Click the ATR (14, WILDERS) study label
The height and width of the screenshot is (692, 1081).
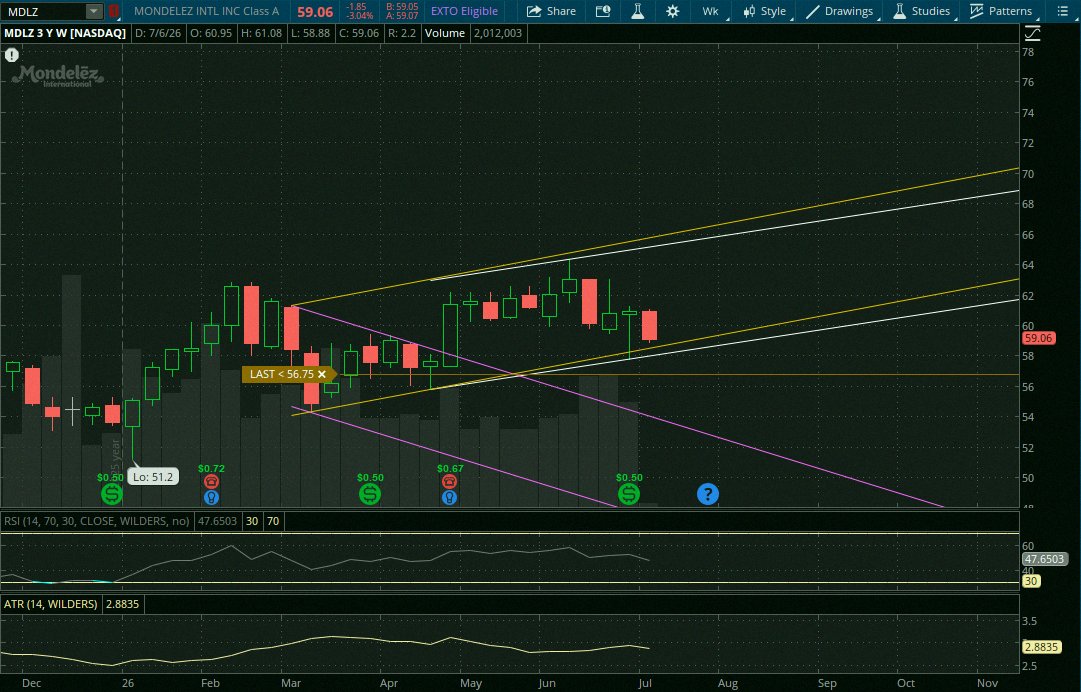pyautogui.click(x=50, y=604)
